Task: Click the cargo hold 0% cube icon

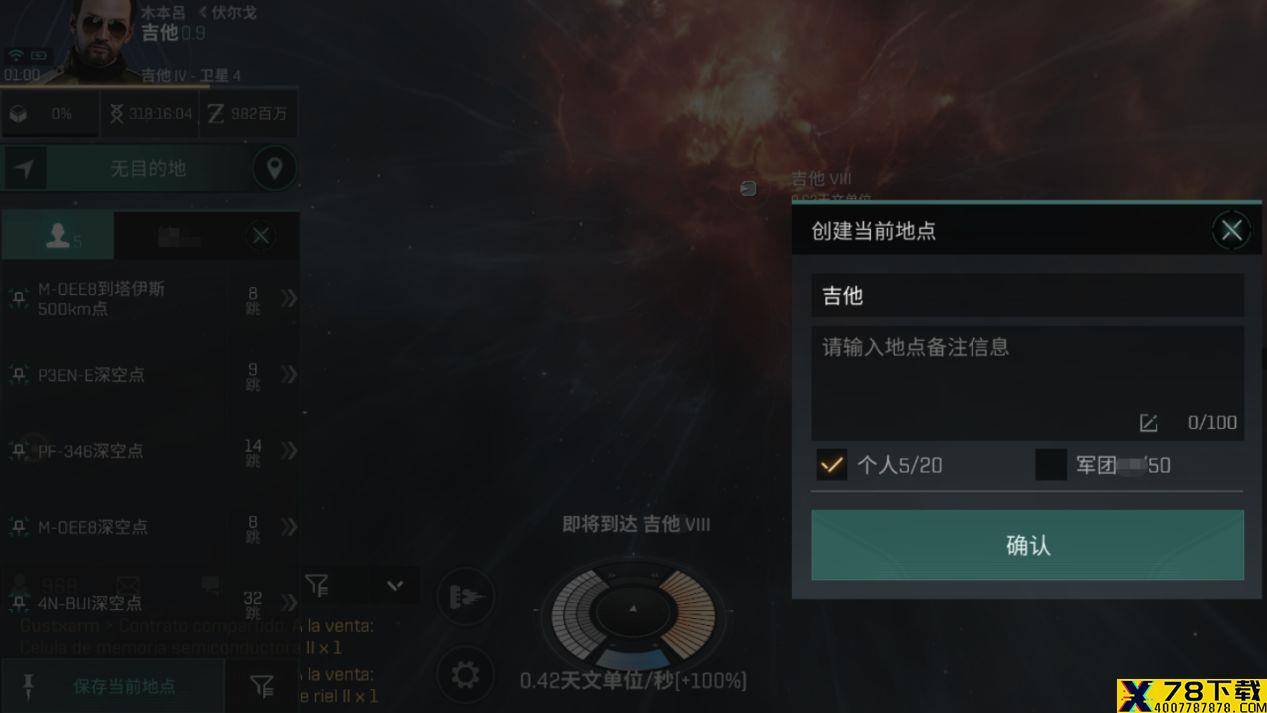Action: pos(18,114)
